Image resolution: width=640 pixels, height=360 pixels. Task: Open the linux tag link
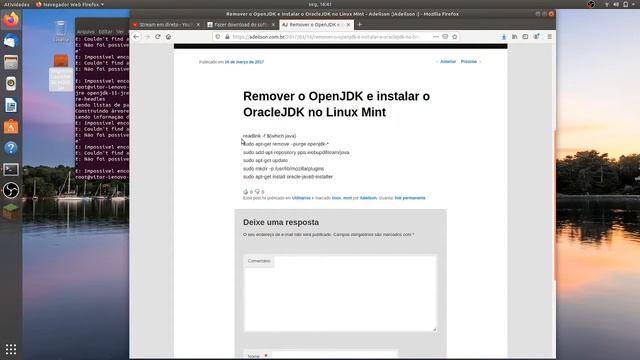click(336, 198)
